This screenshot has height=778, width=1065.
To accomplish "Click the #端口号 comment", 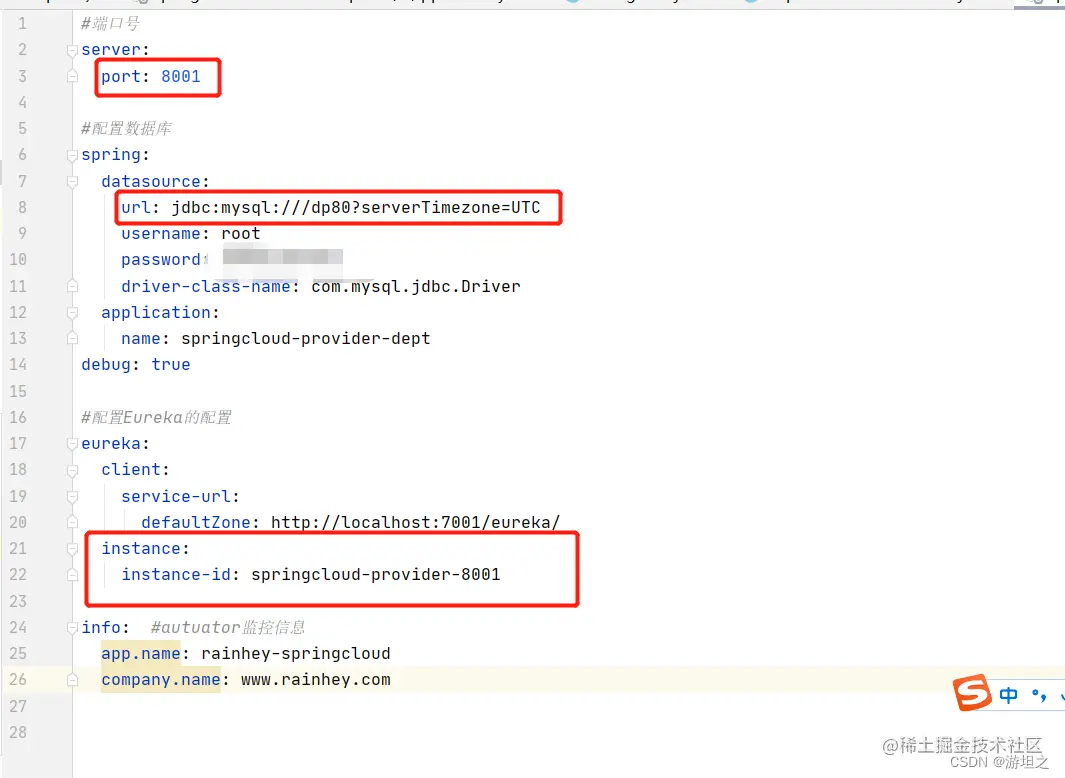I will point(111,24).
